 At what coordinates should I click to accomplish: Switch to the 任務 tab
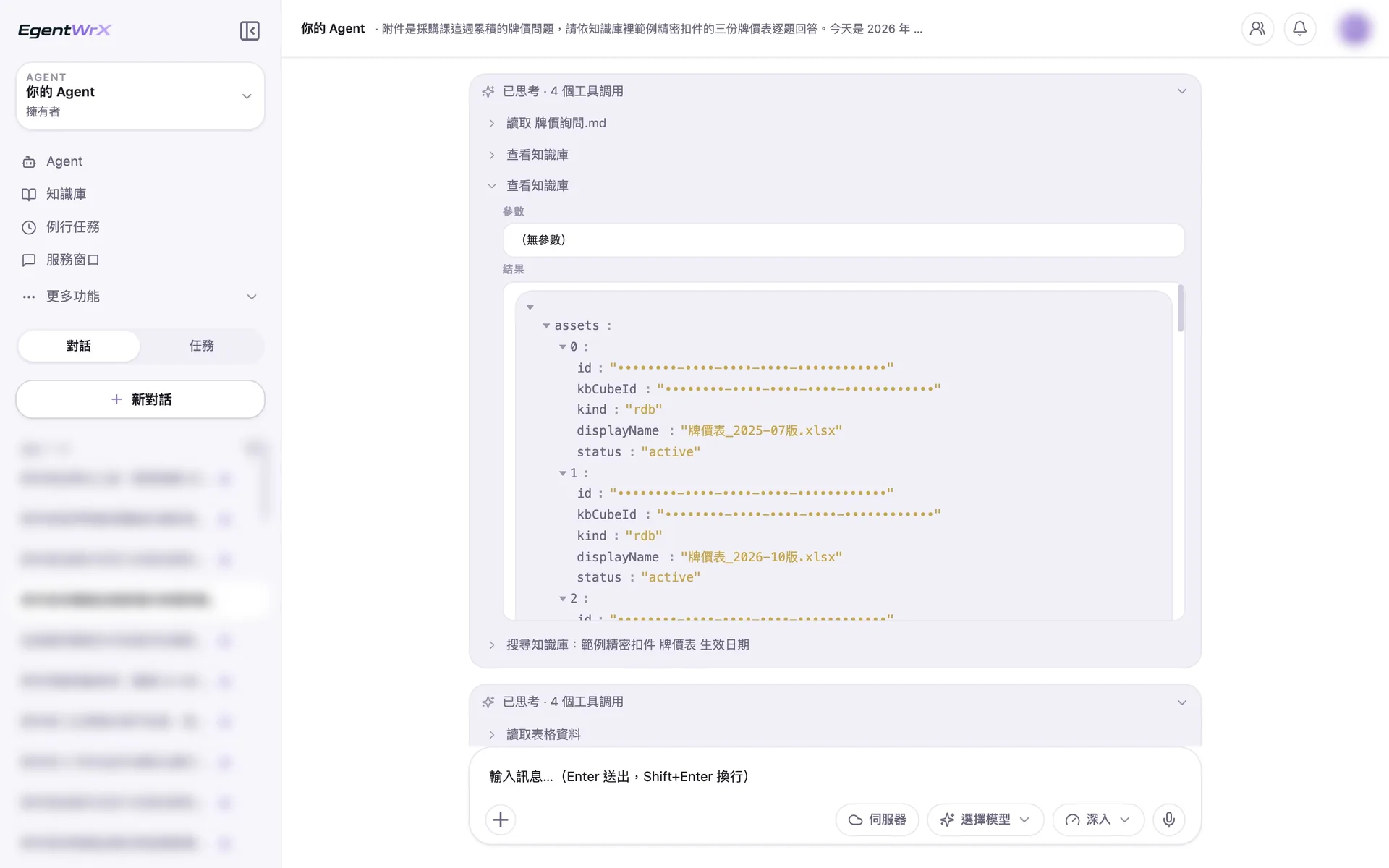click(202, 346)
